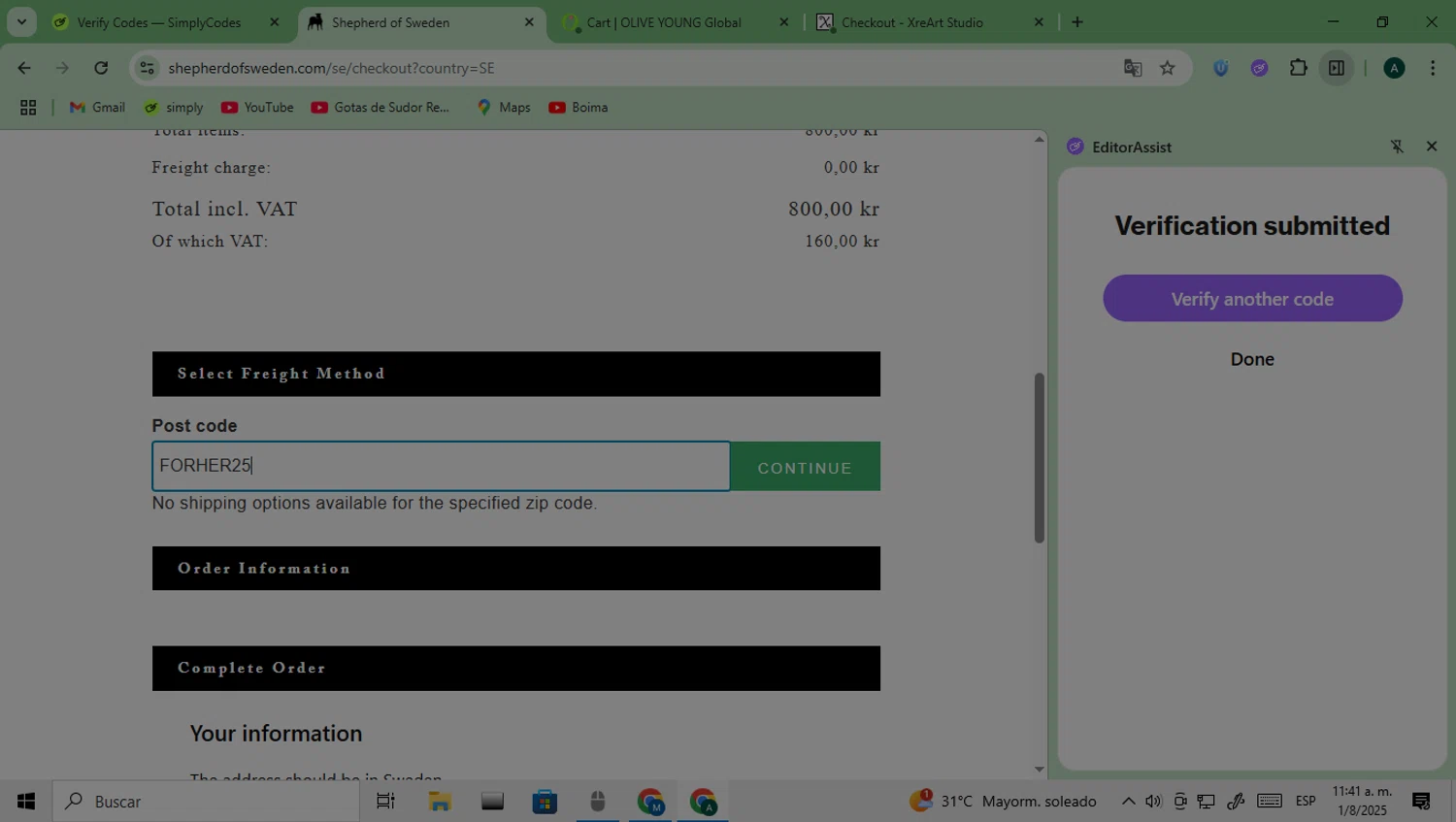Click the scrollbar up arrow
Screen dimensions: 1456x822
click(1039, 139)
